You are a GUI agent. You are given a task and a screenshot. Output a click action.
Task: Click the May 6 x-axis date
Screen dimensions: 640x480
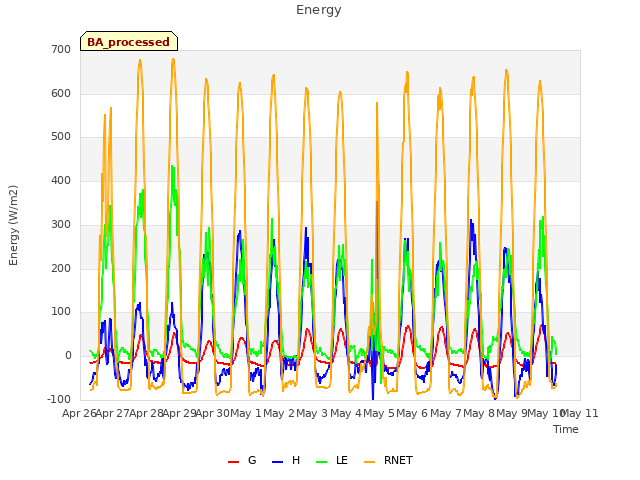pyautogui.click(x=412, y=413)
